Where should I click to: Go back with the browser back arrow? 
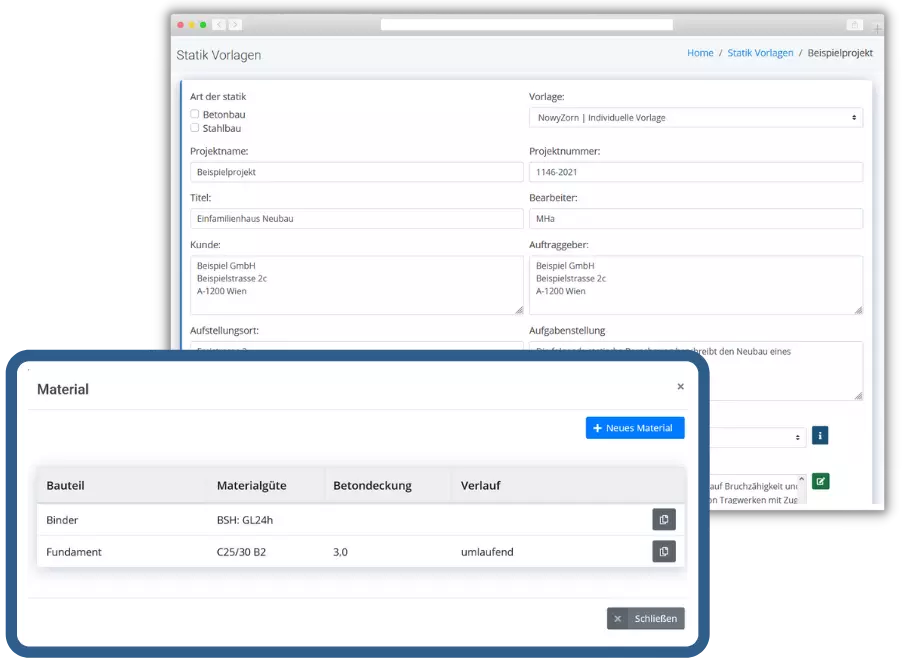tap(221, 24)
